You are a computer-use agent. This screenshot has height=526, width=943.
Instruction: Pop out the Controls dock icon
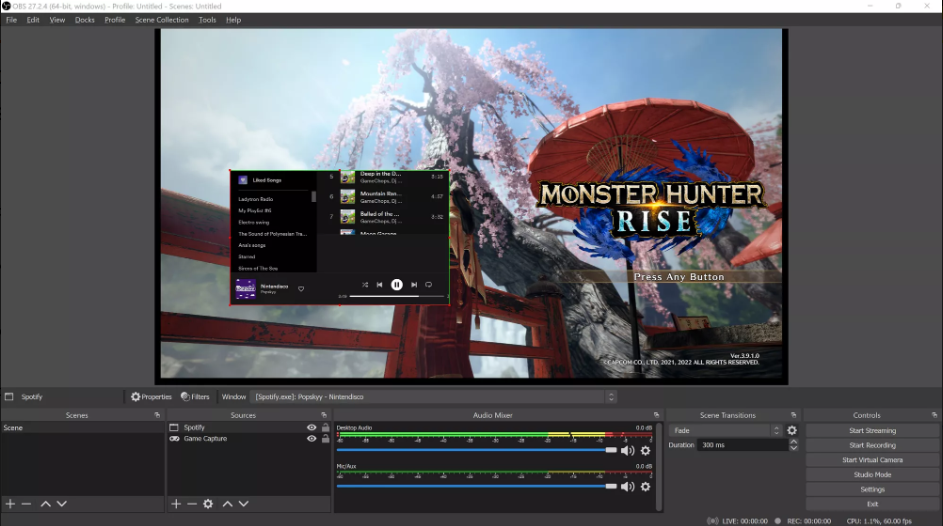(x=934, y=415)
